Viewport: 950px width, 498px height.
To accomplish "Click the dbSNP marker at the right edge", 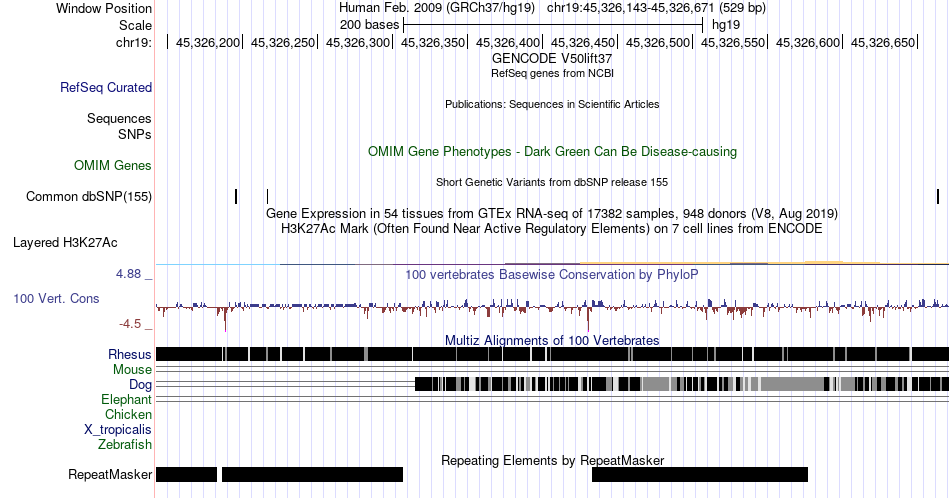I will point(938,196).
